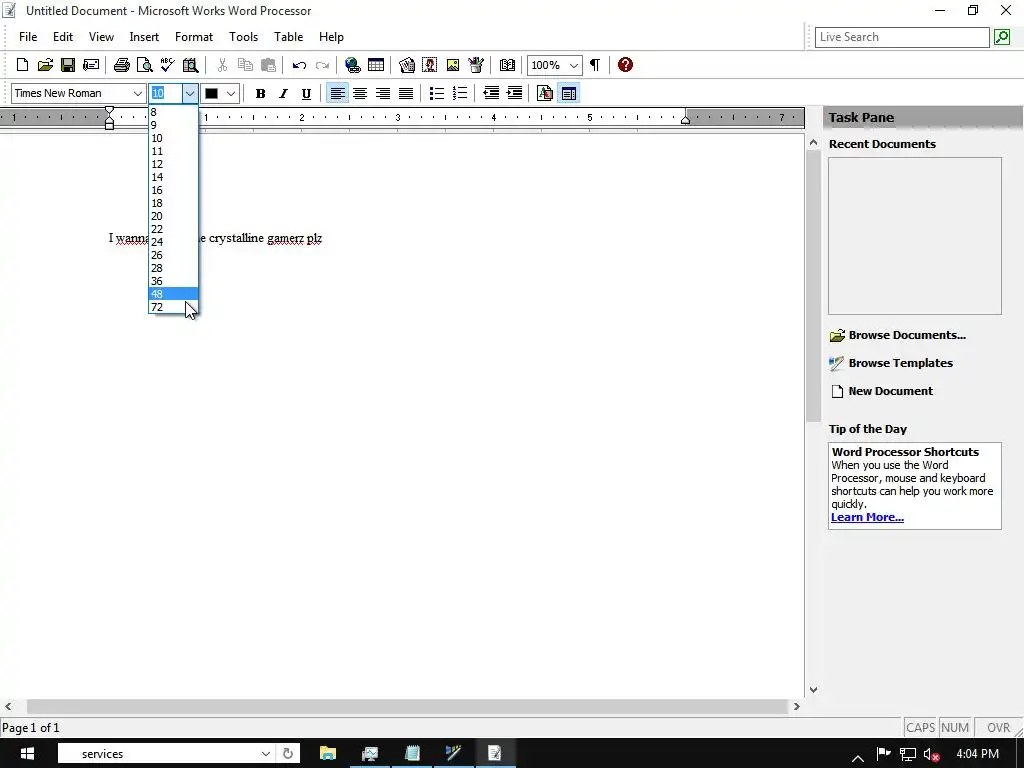Choose font size 24 from list
Viewport: 1024px width, 768px height.
(x=173, y=242)
